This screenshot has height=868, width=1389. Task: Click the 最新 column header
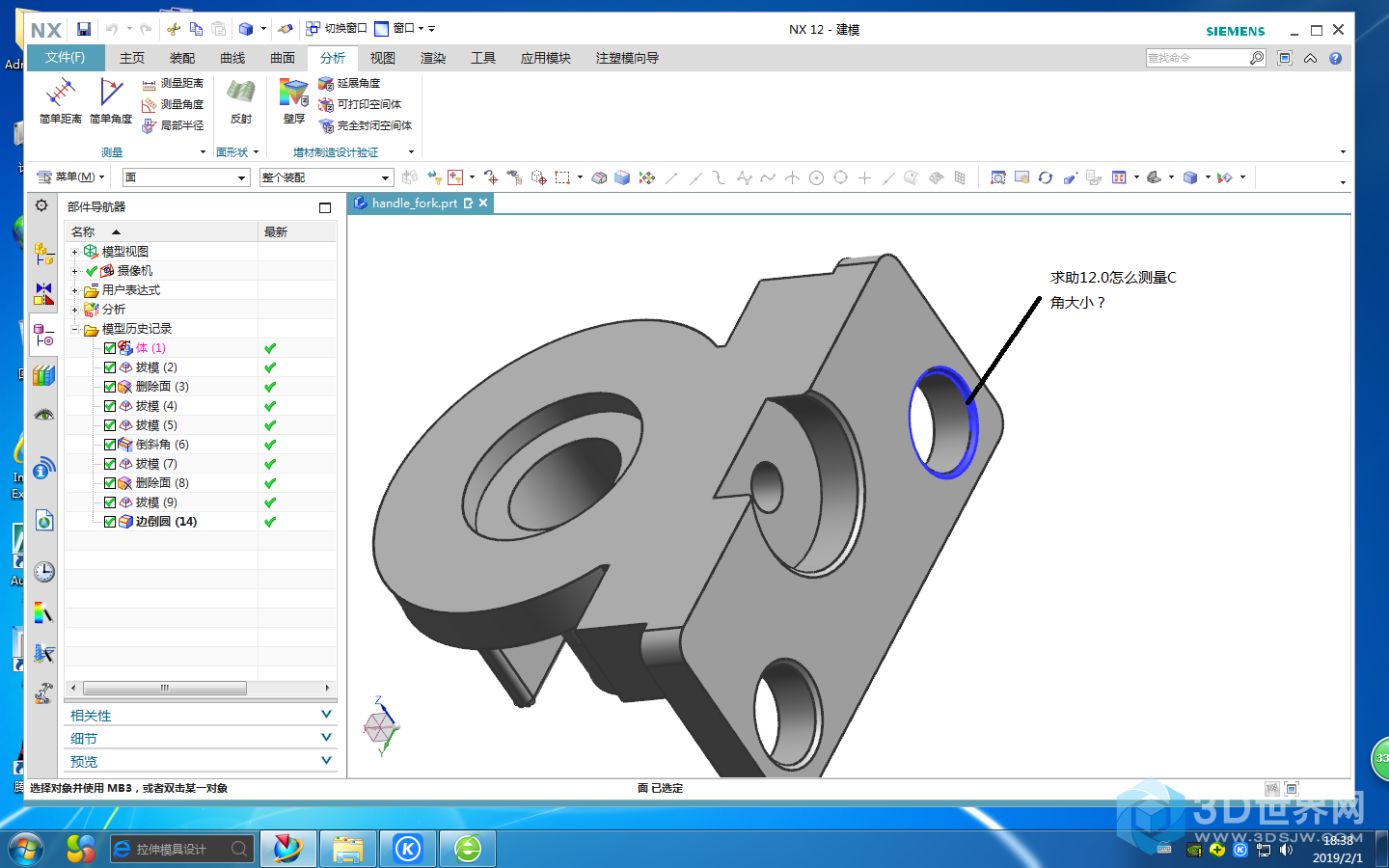coord(298,232)
